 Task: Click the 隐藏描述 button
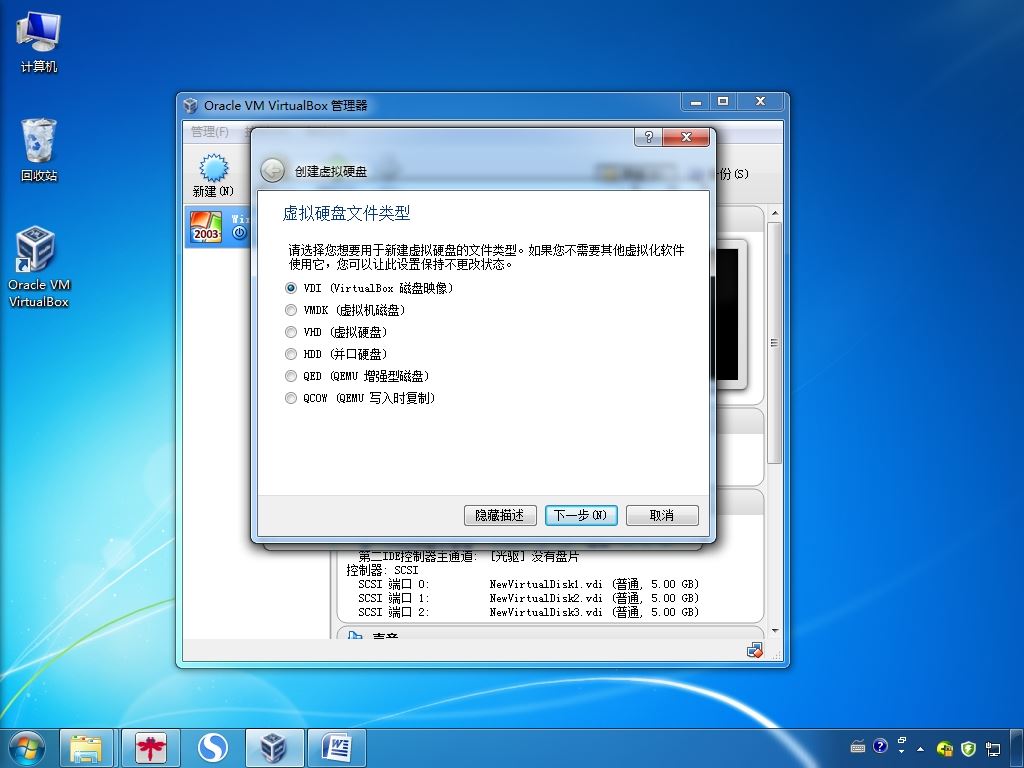coord(500,515)
